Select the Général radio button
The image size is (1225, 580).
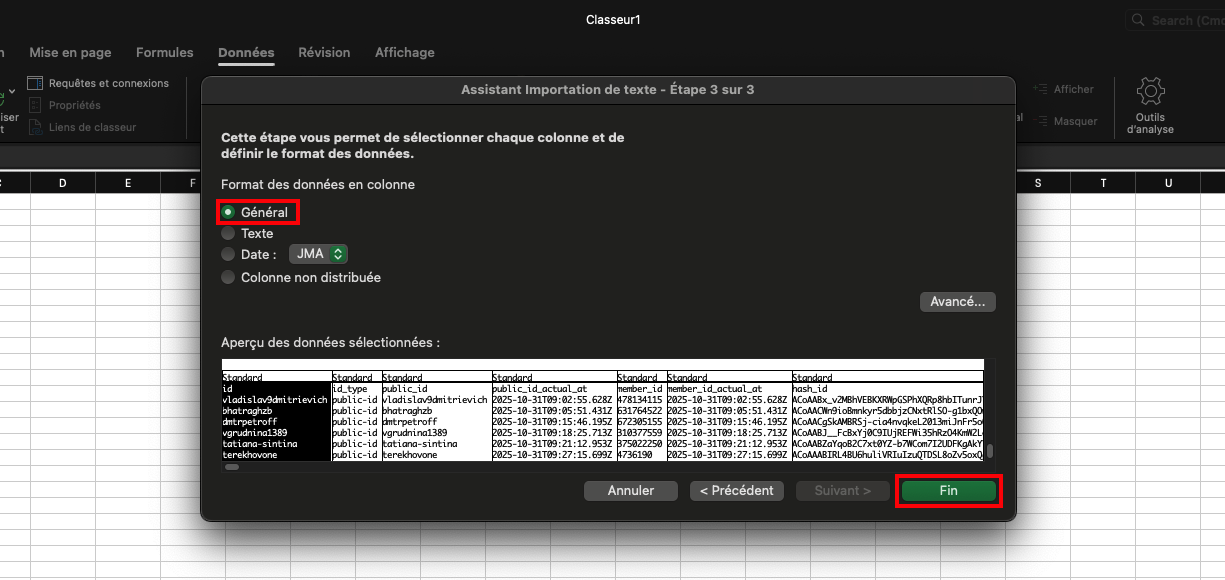pyautogui.click(x=228, y=212)
